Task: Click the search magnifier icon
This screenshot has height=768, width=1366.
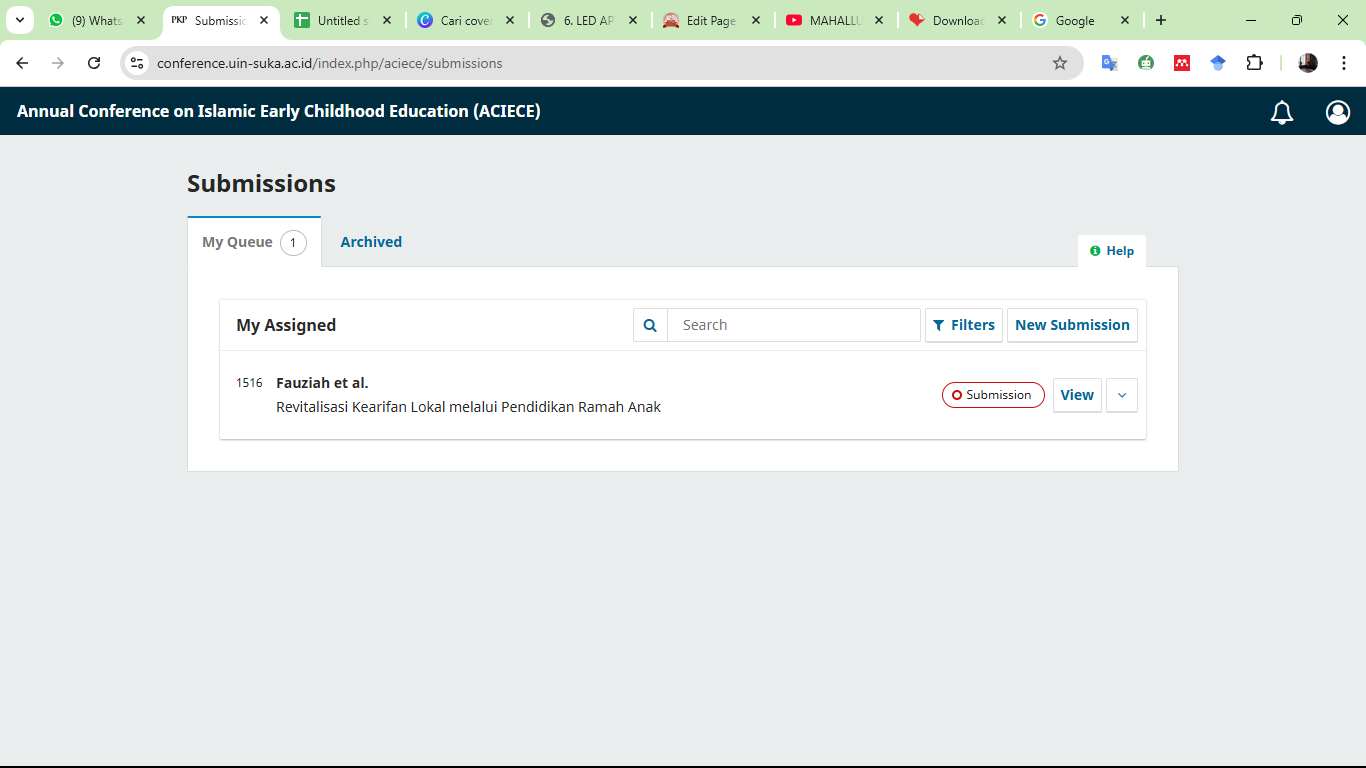Action: click(650, 325)
